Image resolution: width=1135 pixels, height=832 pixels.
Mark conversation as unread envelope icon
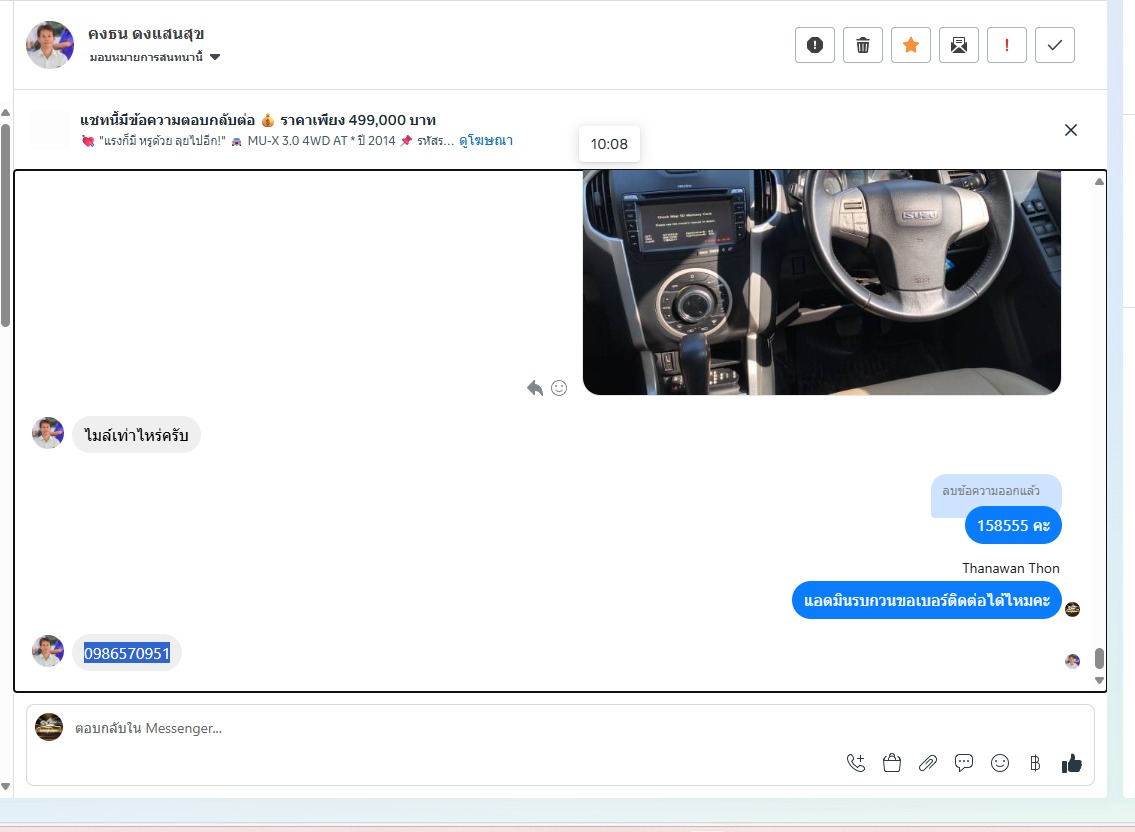[959, 46]
